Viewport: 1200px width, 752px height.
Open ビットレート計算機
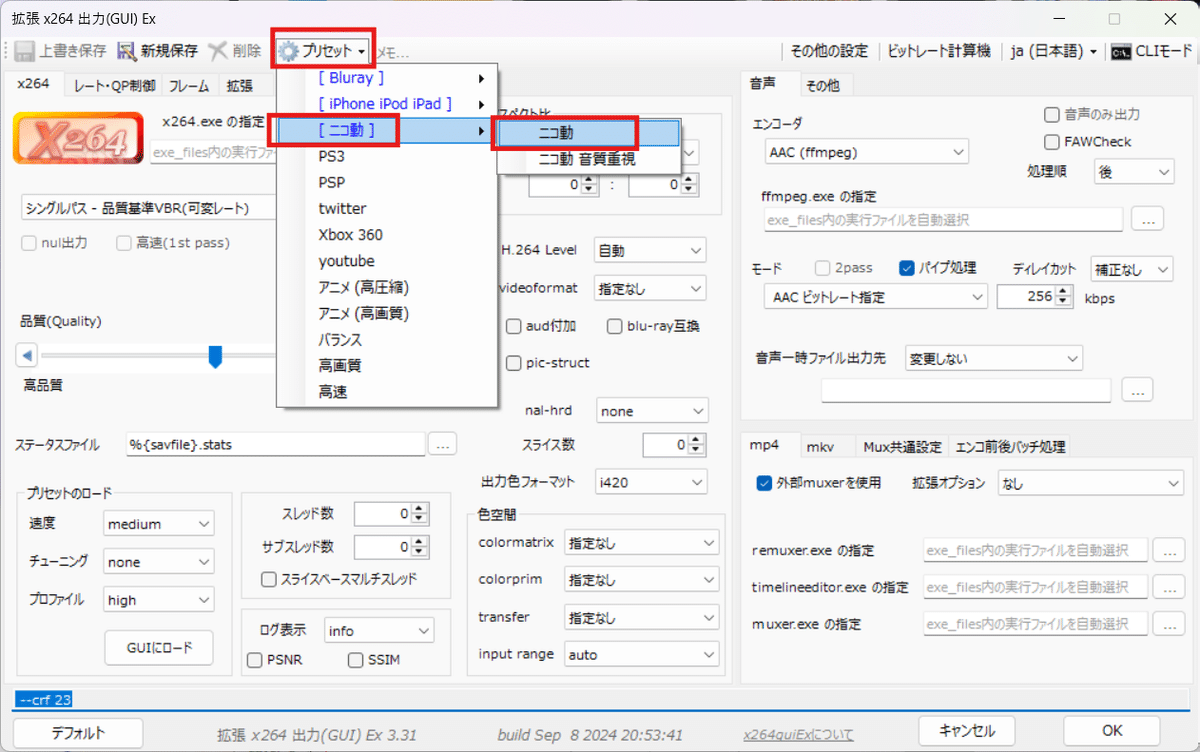(939, 51)
